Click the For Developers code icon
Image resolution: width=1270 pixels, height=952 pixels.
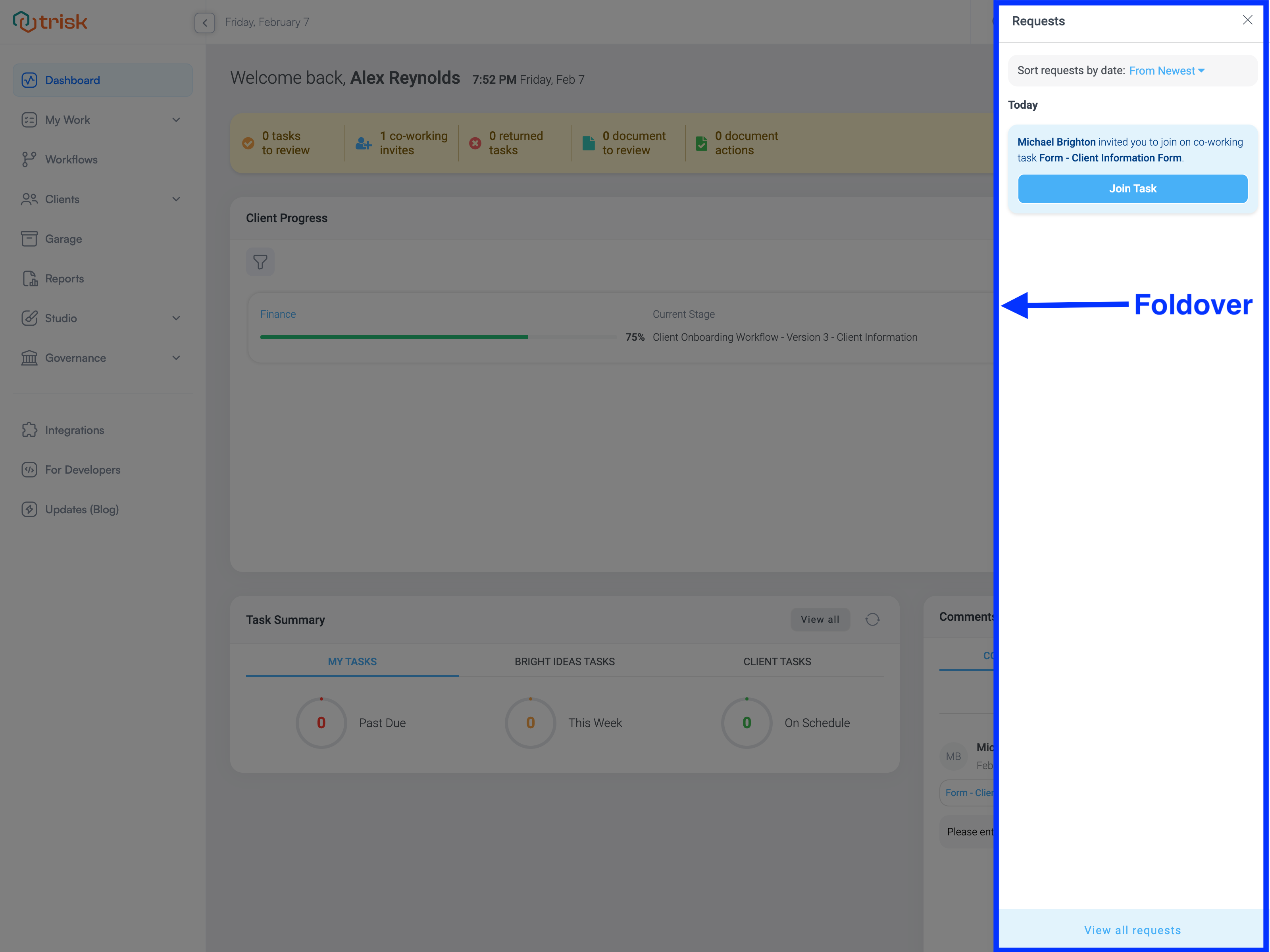[x=29, y=469]
